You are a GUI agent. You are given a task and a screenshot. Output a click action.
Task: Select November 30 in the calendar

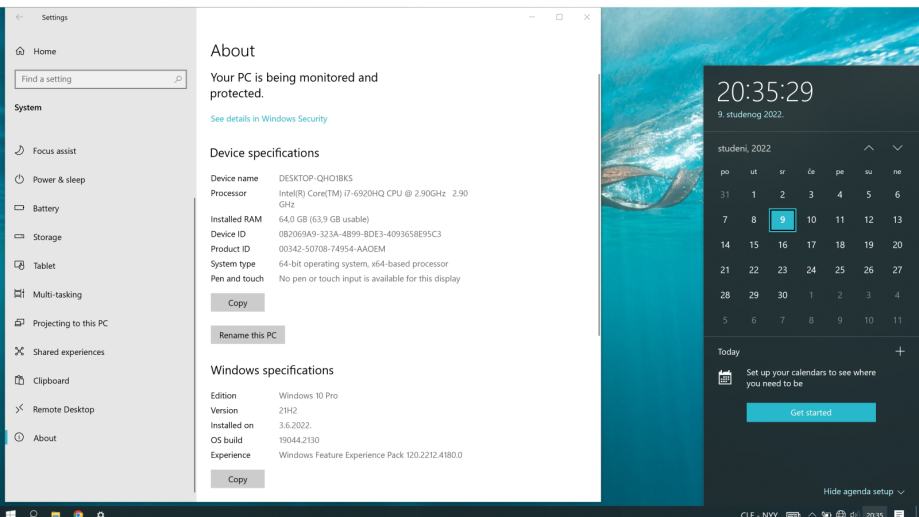click(x=782, y=295)
